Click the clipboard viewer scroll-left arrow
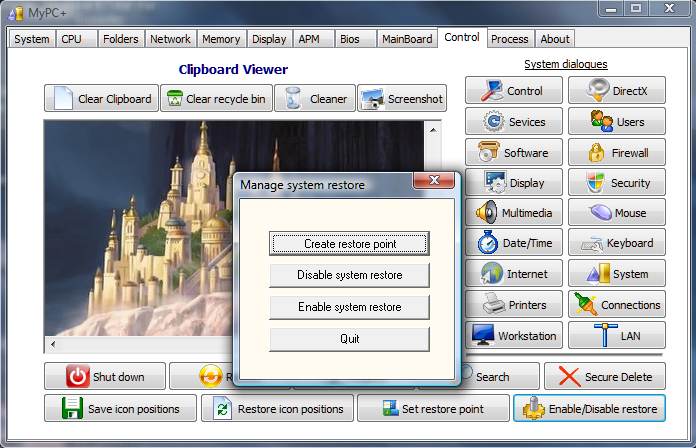The height and width of the screenshot is (448, 696). point(53,344)
